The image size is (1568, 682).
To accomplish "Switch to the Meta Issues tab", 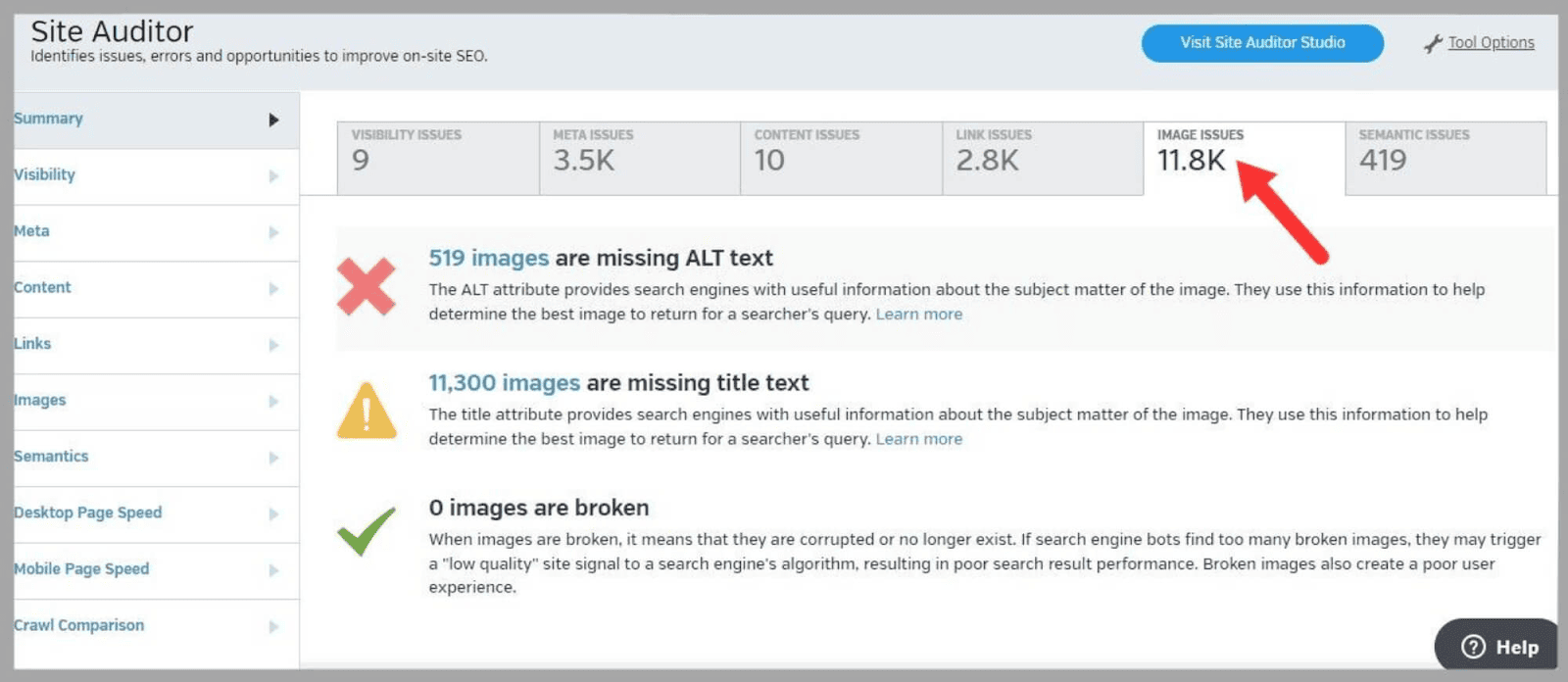I will click(x=639, y=157).
